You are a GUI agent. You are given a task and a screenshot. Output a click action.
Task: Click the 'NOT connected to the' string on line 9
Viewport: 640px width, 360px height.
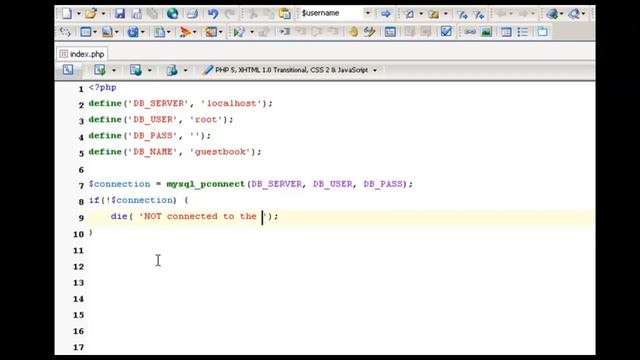click(202, 216)
